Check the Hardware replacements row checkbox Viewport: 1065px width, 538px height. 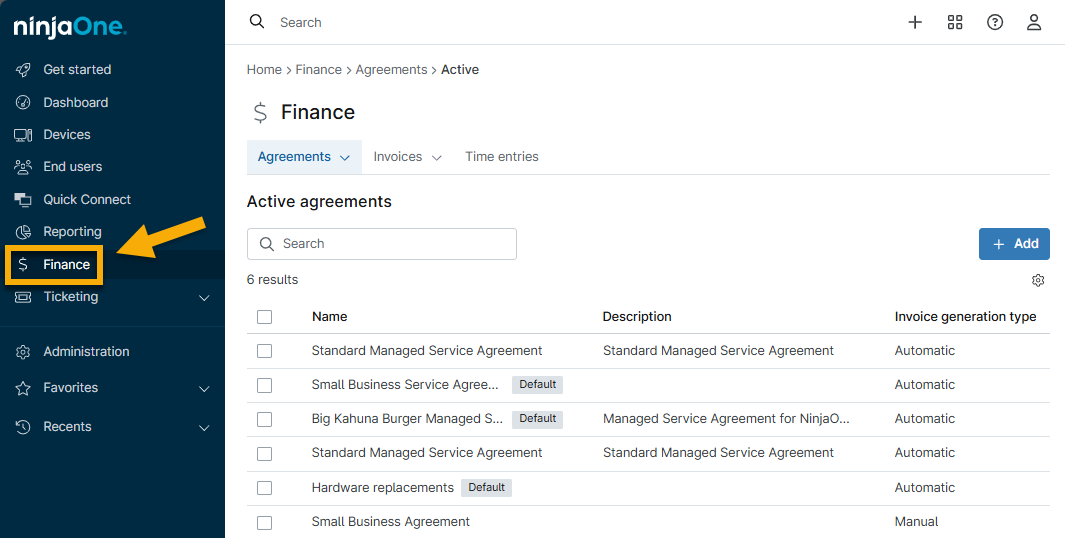point(264,488)
